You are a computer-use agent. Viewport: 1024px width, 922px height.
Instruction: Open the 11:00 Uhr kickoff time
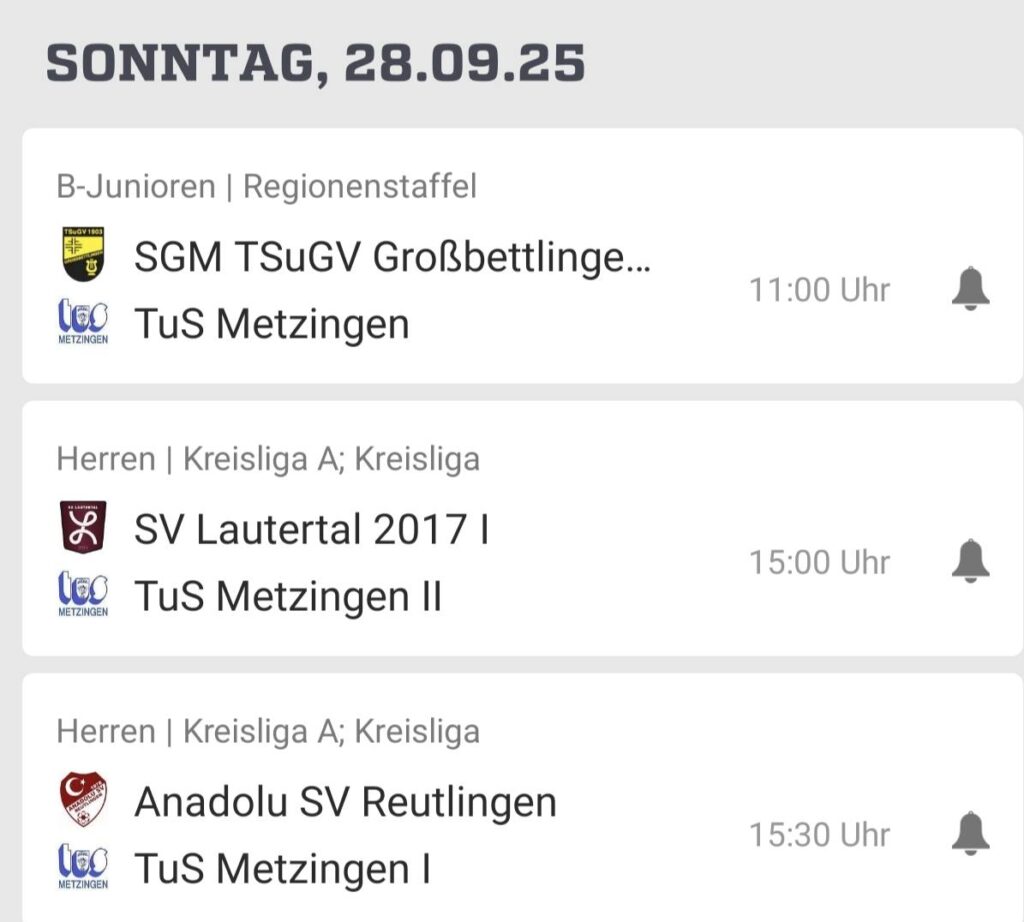point(819,291)
